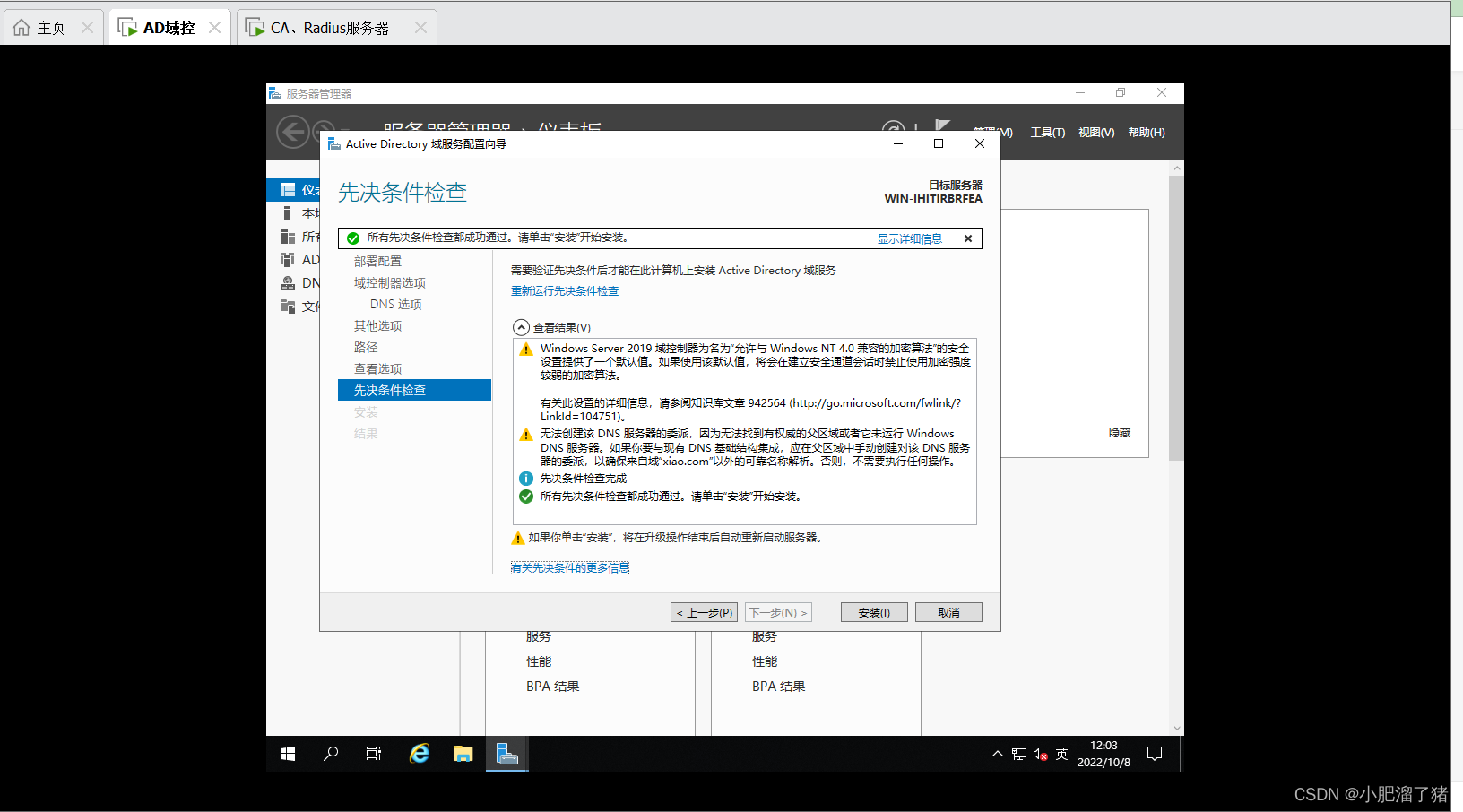Open the Windows Start menu
1463x812 pixels.
point(288,755)
